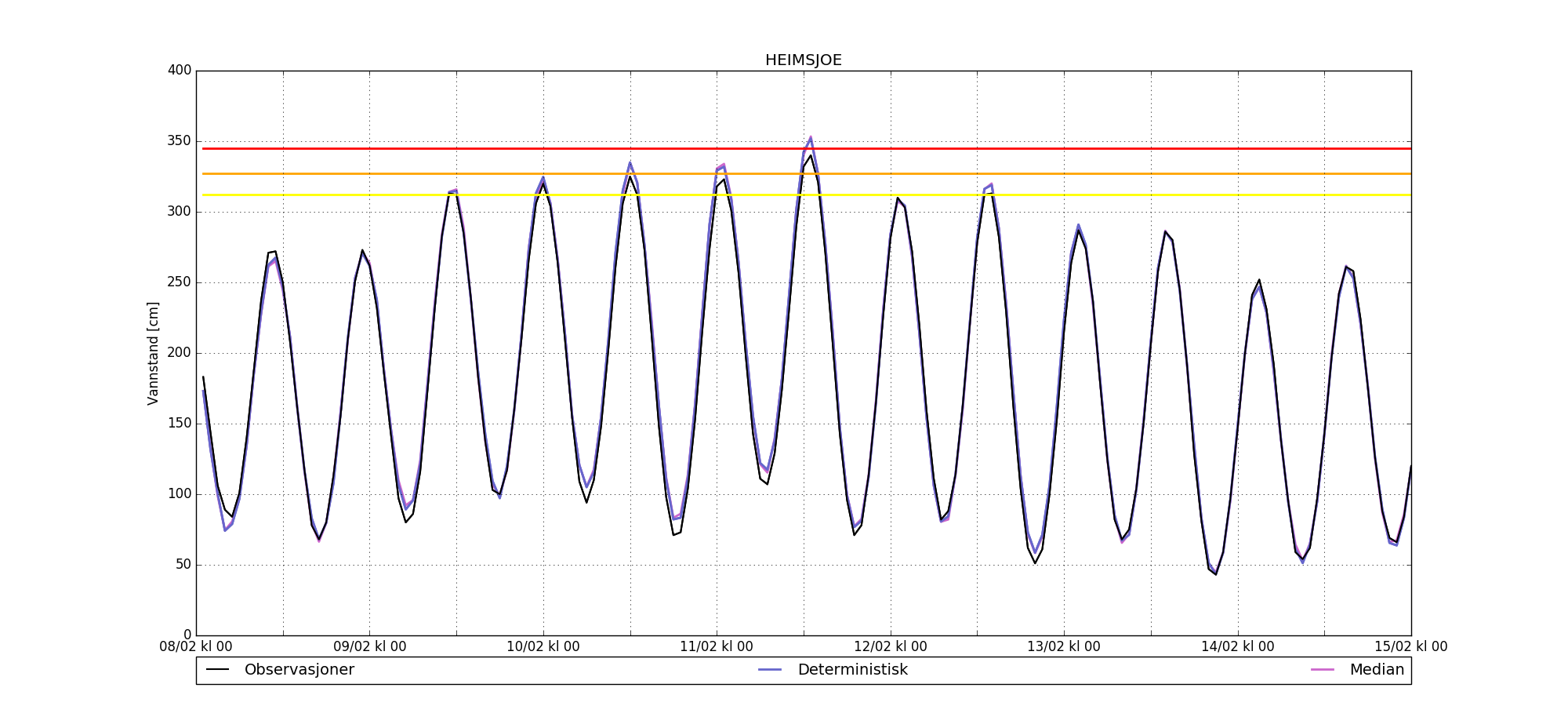Click the 50 y-axis value
The image size is (1568, 706).
coord(183,565)
